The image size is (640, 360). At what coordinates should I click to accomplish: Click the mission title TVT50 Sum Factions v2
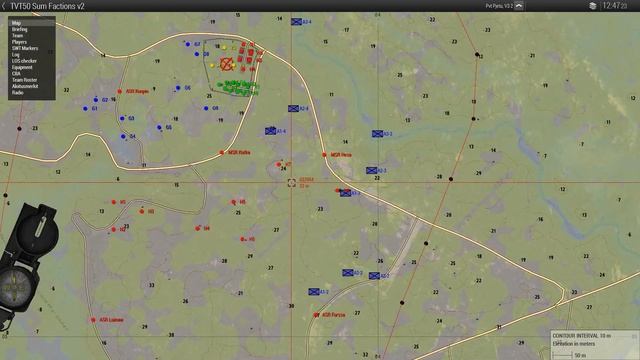(x=47, y=6)
